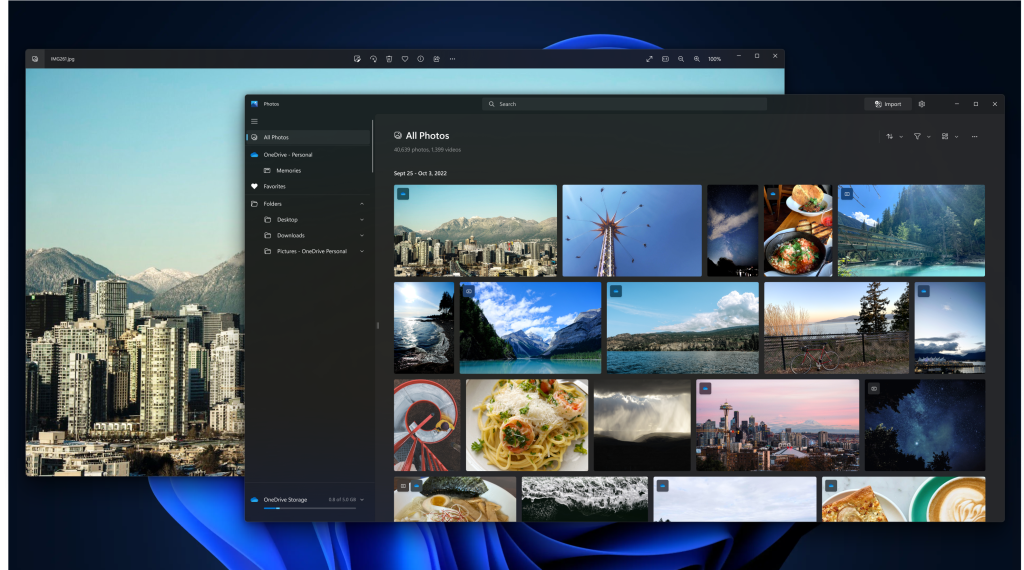The image size is (1024, 570).
Task: Expand OneDrive Storage details chevron
Action: [x=362, y=499]
